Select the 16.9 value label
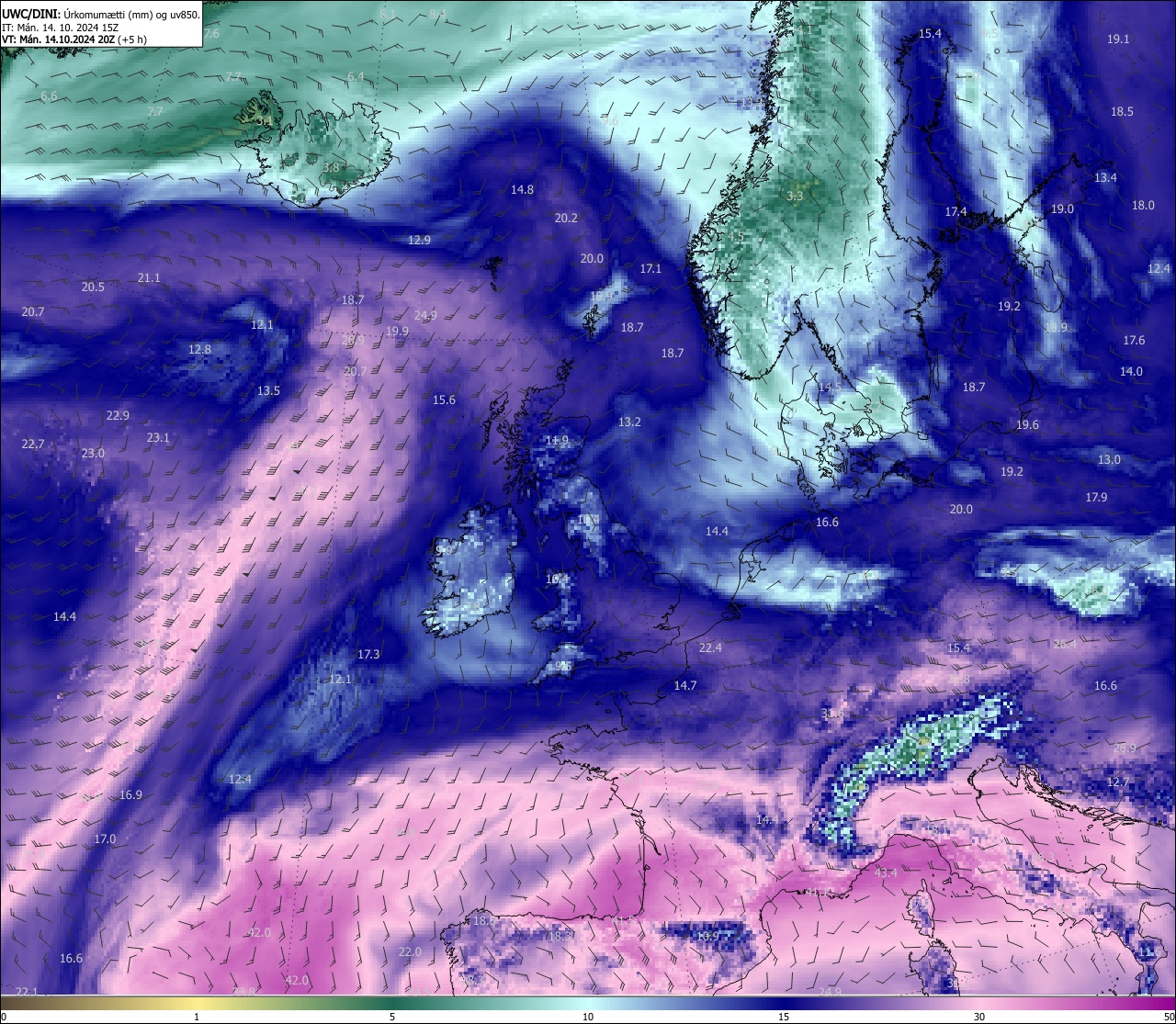1176x1024 pixels. point(130,794)
